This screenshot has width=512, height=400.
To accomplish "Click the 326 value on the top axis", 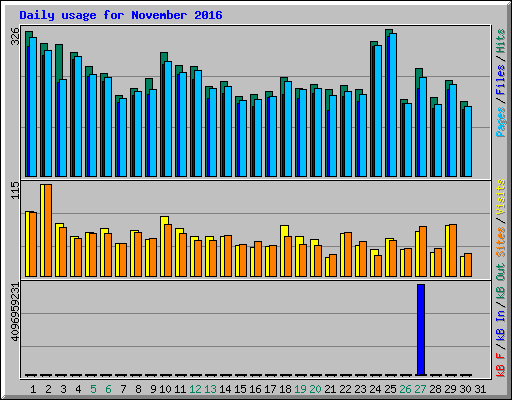I will [x=15, y=36].
